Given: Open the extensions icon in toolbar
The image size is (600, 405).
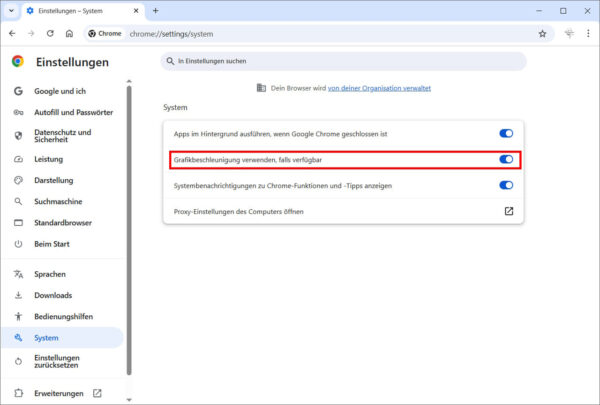Looking at the screenshot, I should pyautogui.click(x=569, y=34).
